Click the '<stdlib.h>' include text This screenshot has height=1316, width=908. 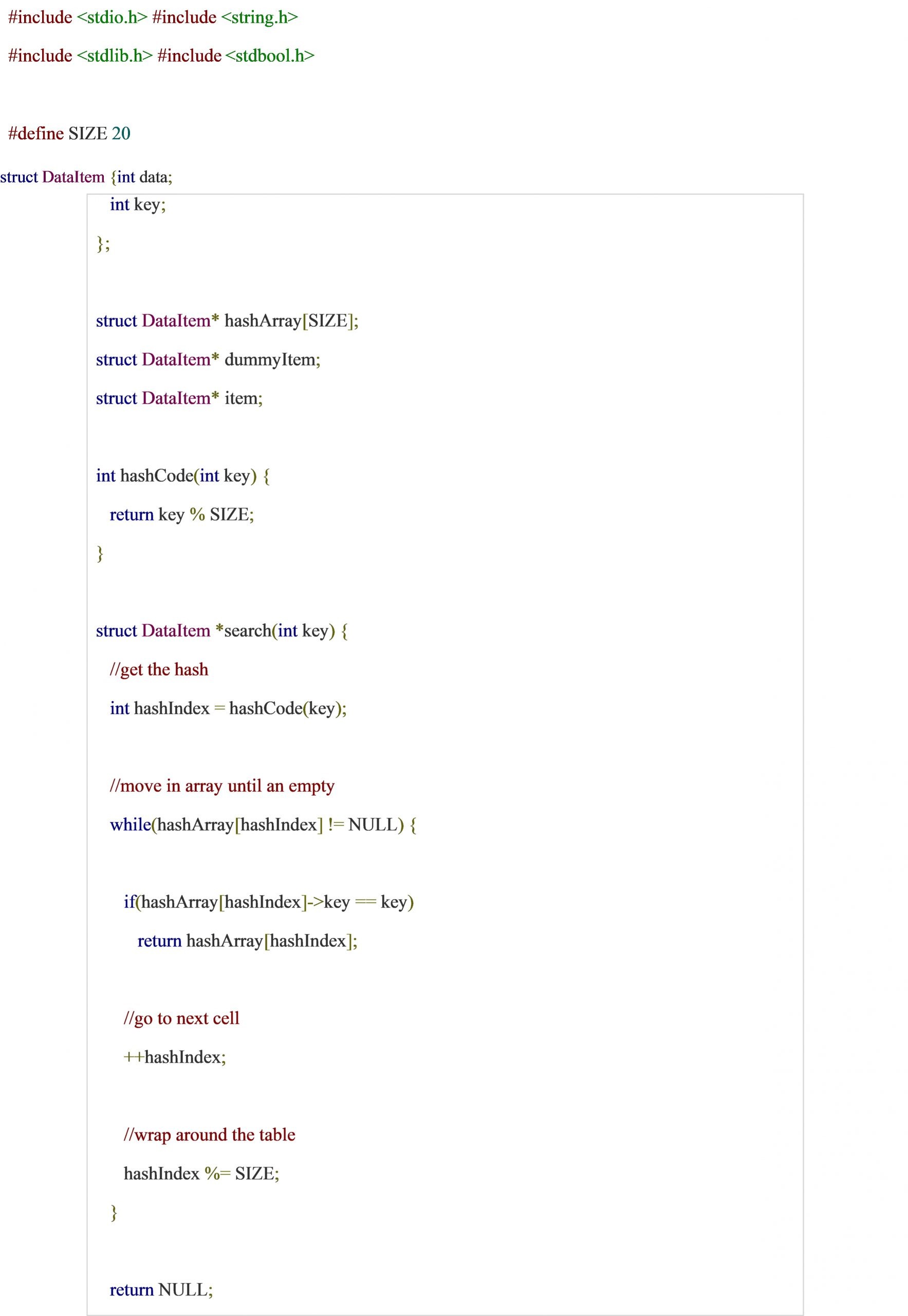115,56
